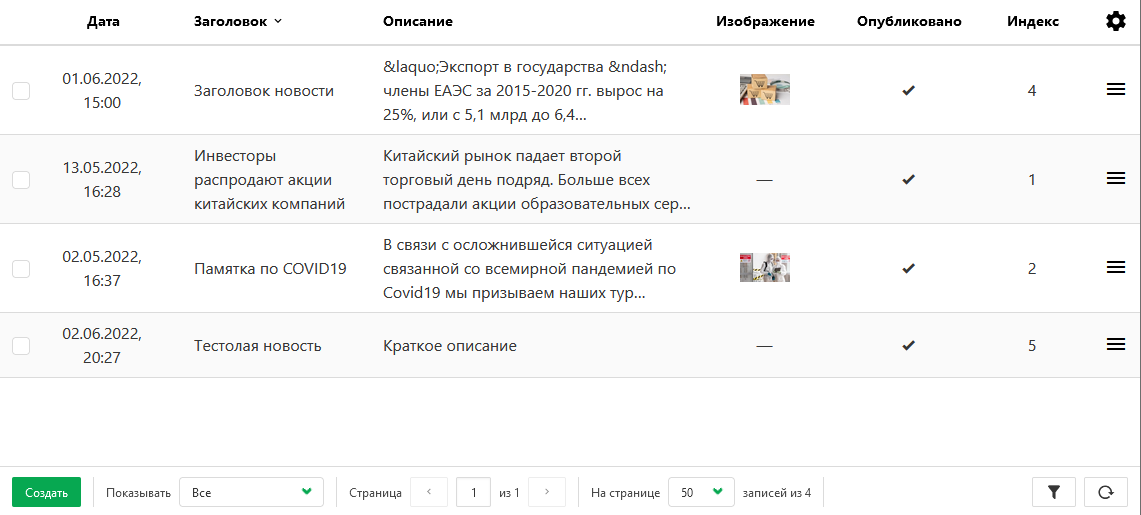Click the Индекс column header
This screenshot has width=1141, height=515.
pos(1032,21)
